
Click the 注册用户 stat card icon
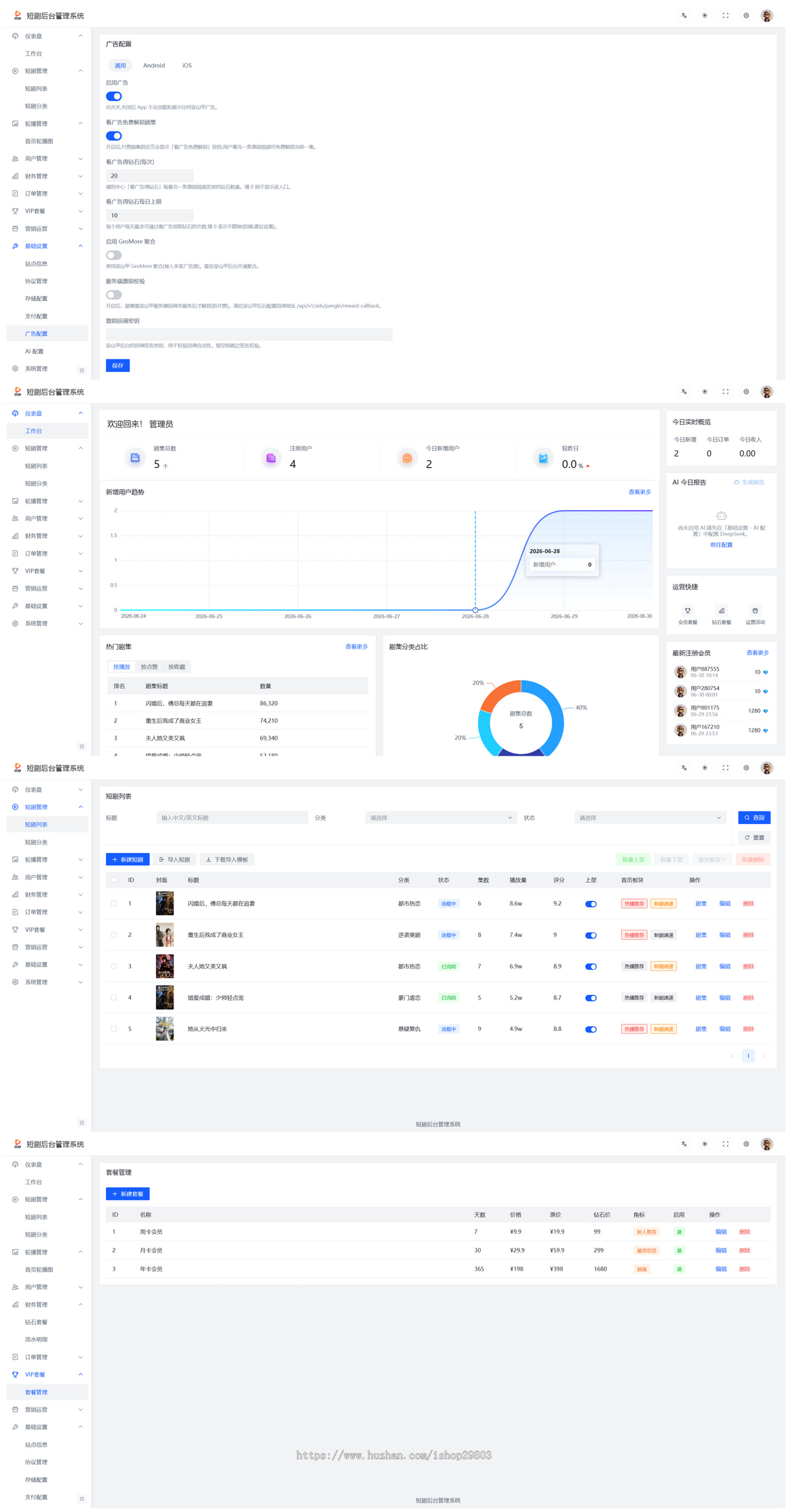click(271, 458)
